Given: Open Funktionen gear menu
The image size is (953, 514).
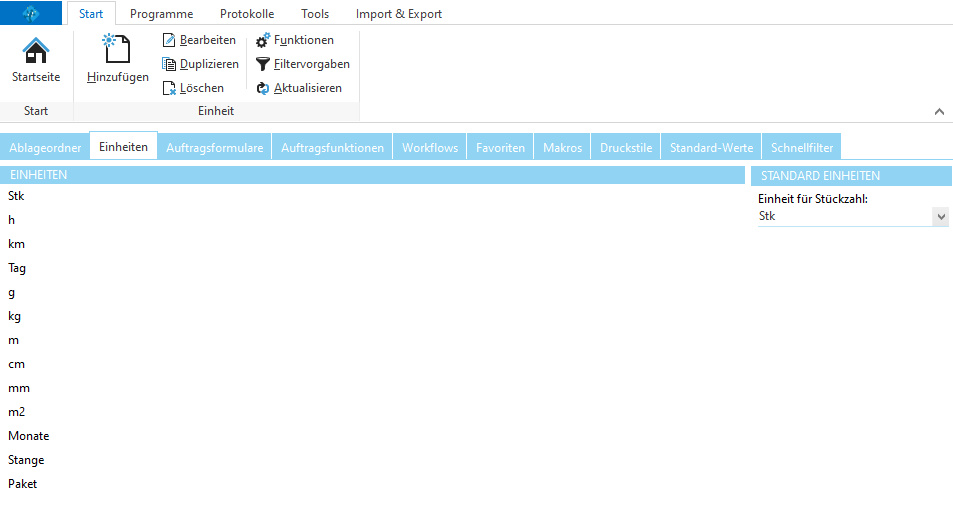Looking at the screenshot, I should pos(263,40).
